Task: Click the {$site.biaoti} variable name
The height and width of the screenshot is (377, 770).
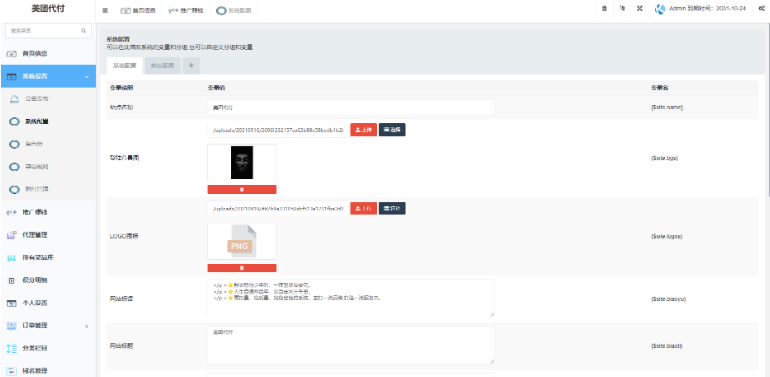Action: coord(666,346)
